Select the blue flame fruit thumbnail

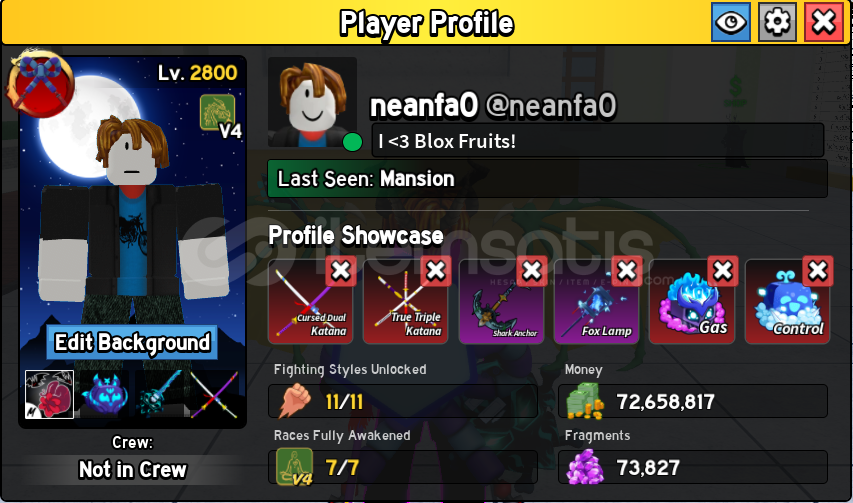(x=104, y=394)
